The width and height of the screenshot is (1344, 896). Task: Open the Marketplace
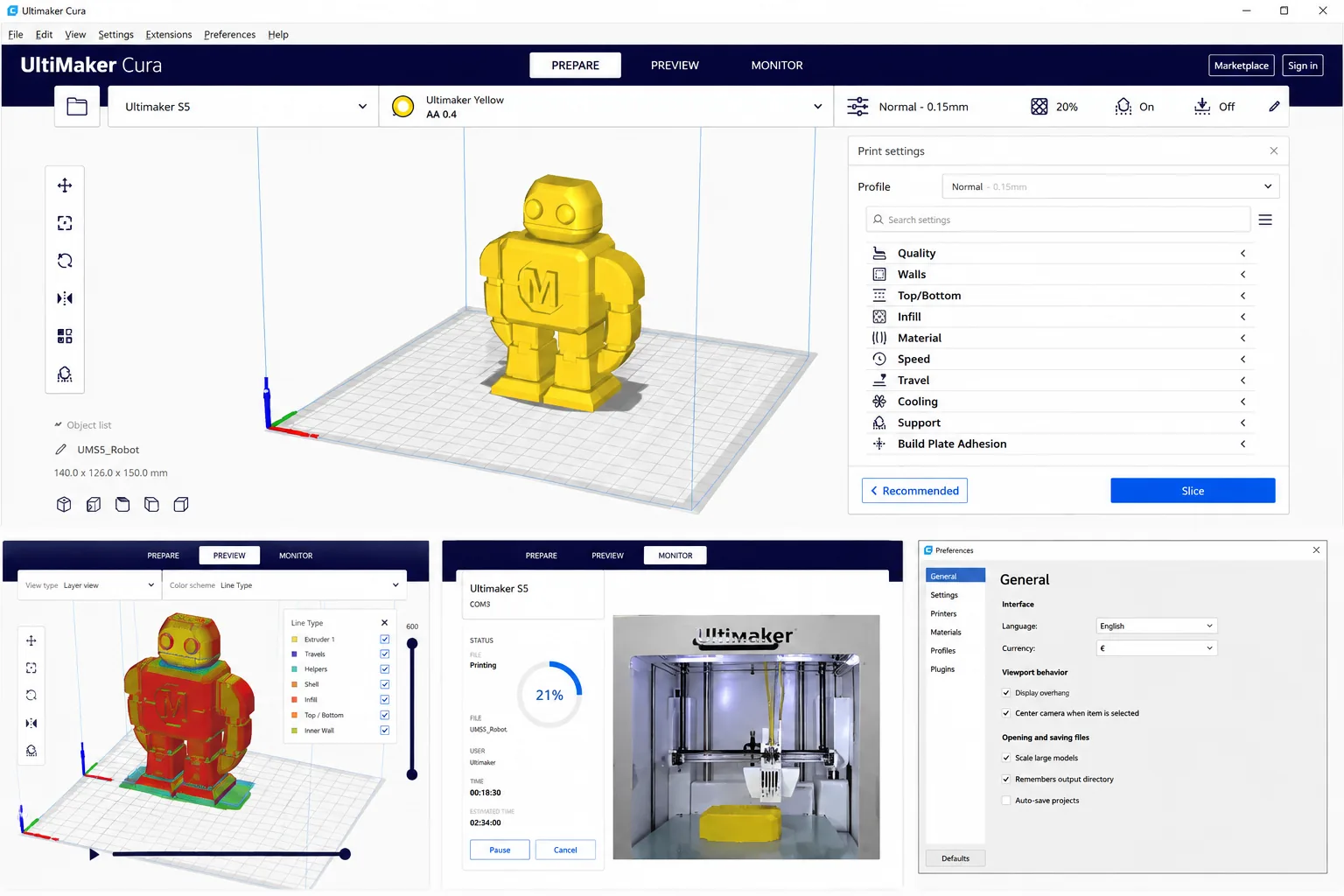tap(1241, 66)
